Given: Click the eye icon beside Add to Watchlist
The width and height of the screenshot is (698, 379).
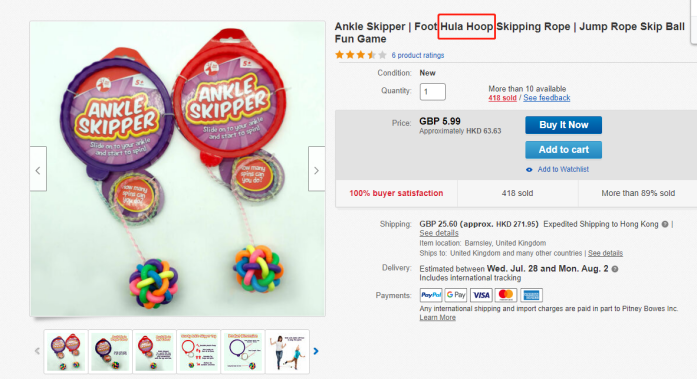Looking at the screenshot, I should tap(529, 170).
